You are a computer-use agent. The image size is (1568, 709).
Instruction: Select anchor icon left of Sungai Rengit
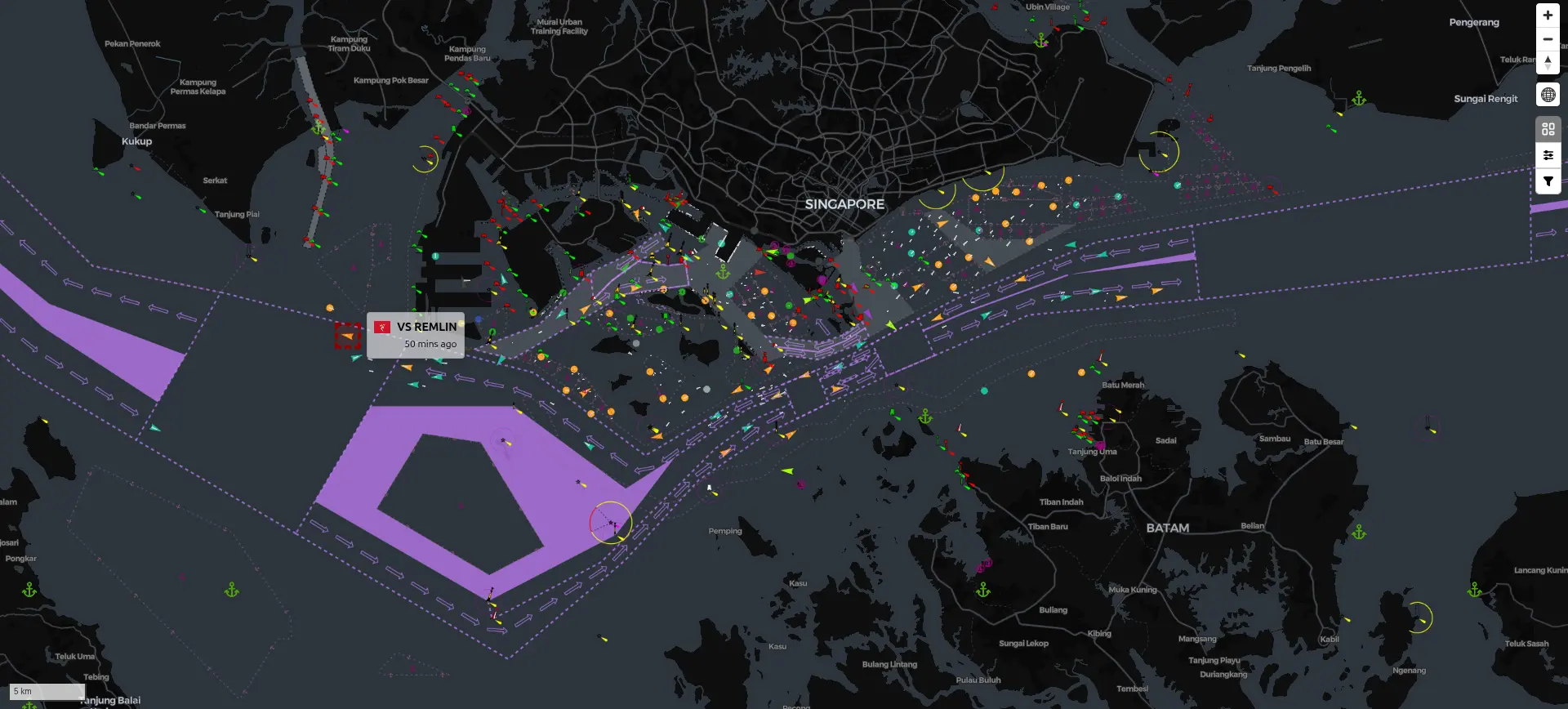click(x=1359, y=98)
